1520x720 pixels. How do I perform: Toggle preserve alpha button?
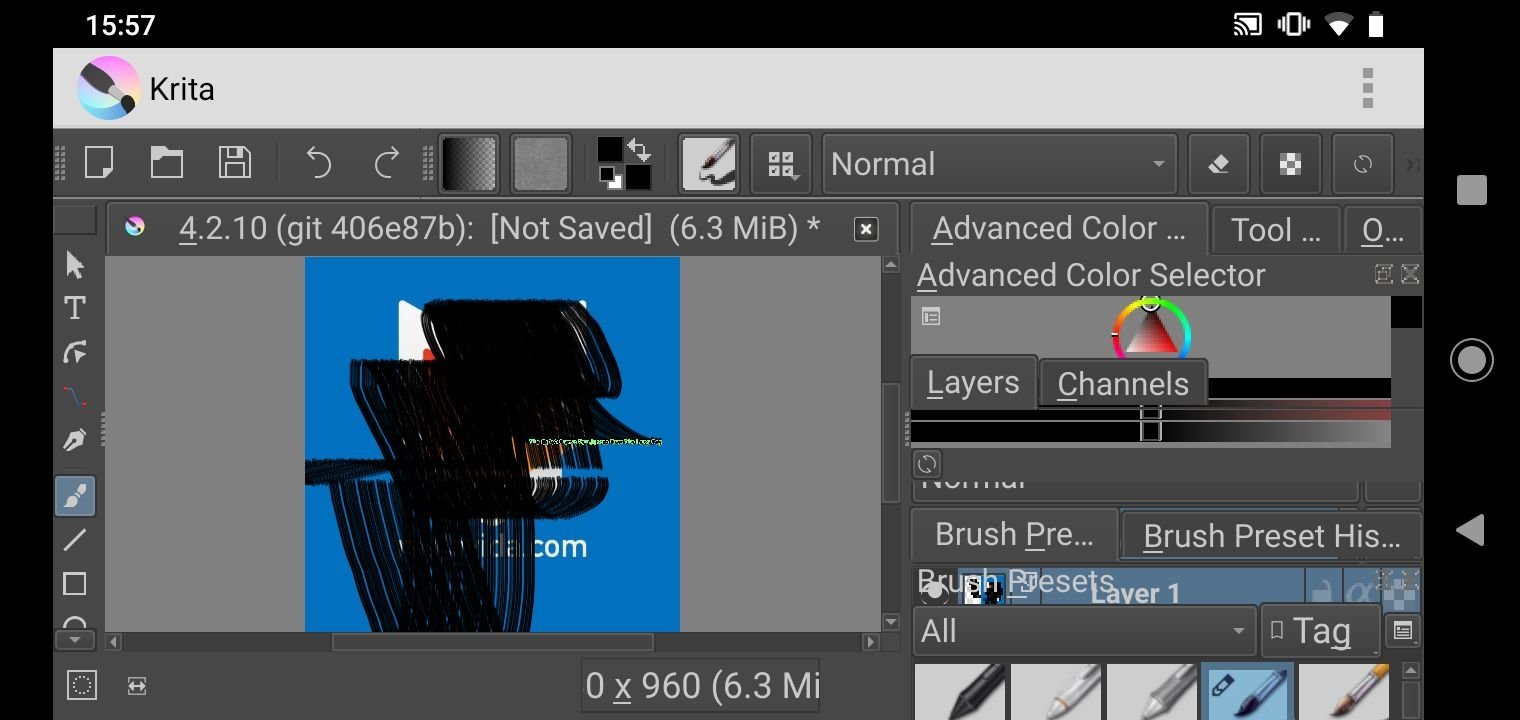[1290, 164]
